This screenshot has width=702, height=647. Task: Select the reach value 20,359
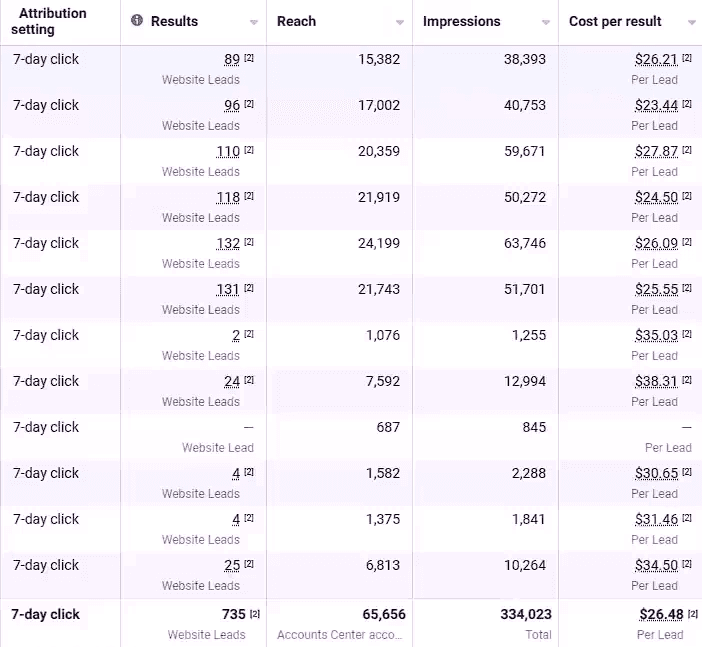coord(379,151)
